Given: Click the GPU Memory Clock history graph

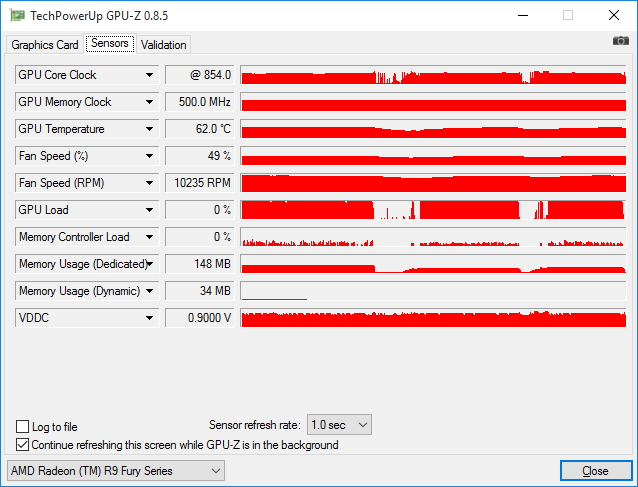Looking at the screenshot, I should tap(433, 102).
